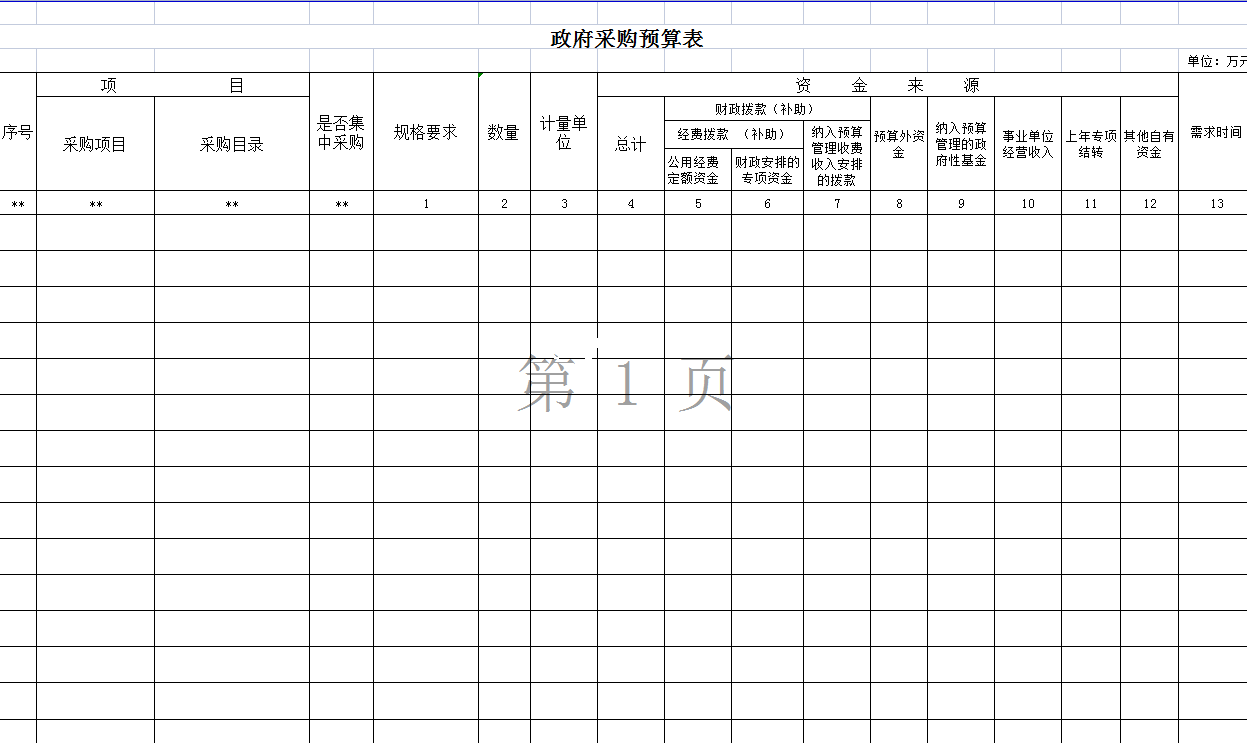Select the 序号 header cell

[18, 132]
